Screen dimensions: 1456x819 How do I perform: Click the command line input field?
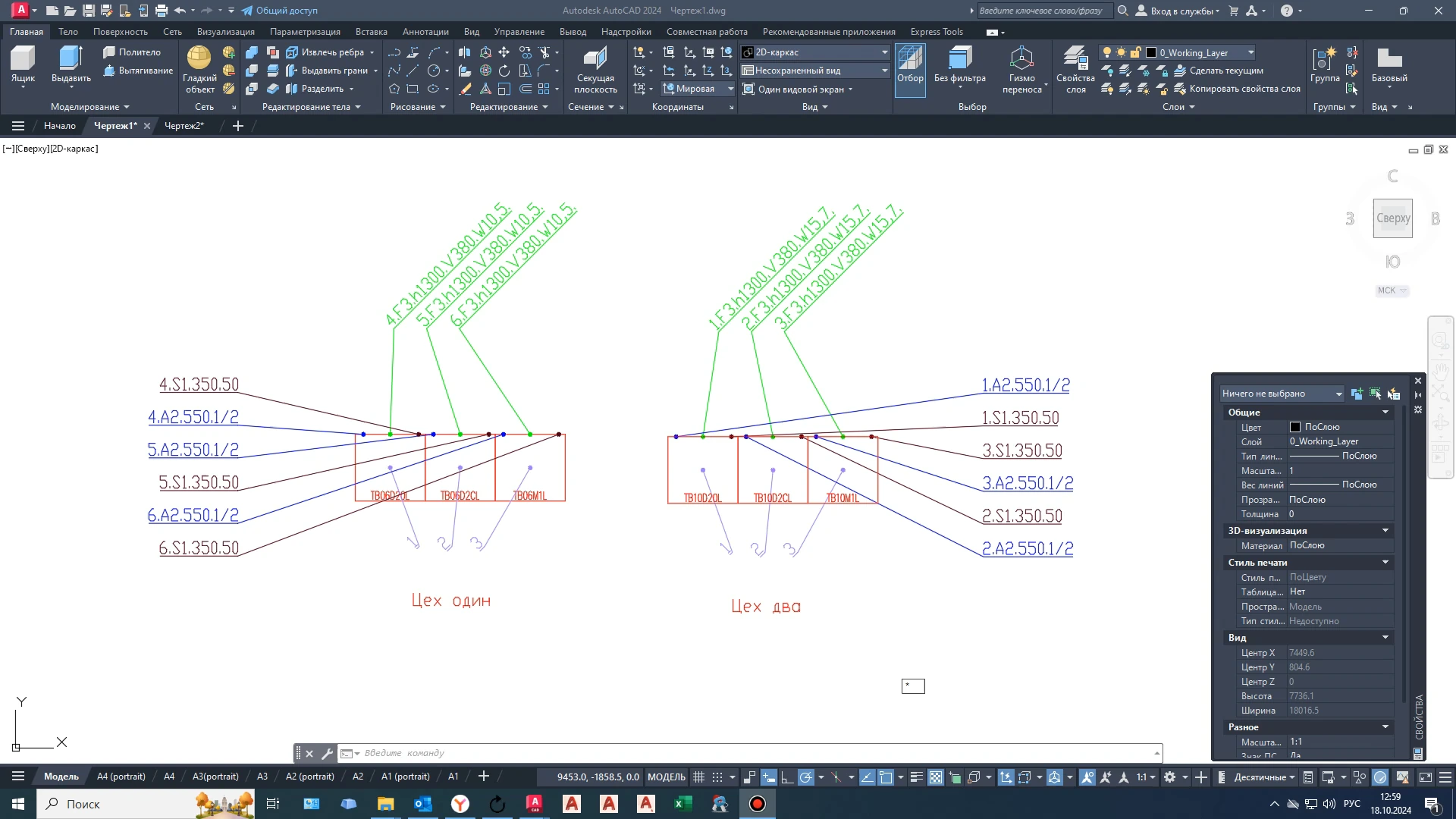[751, 753]
